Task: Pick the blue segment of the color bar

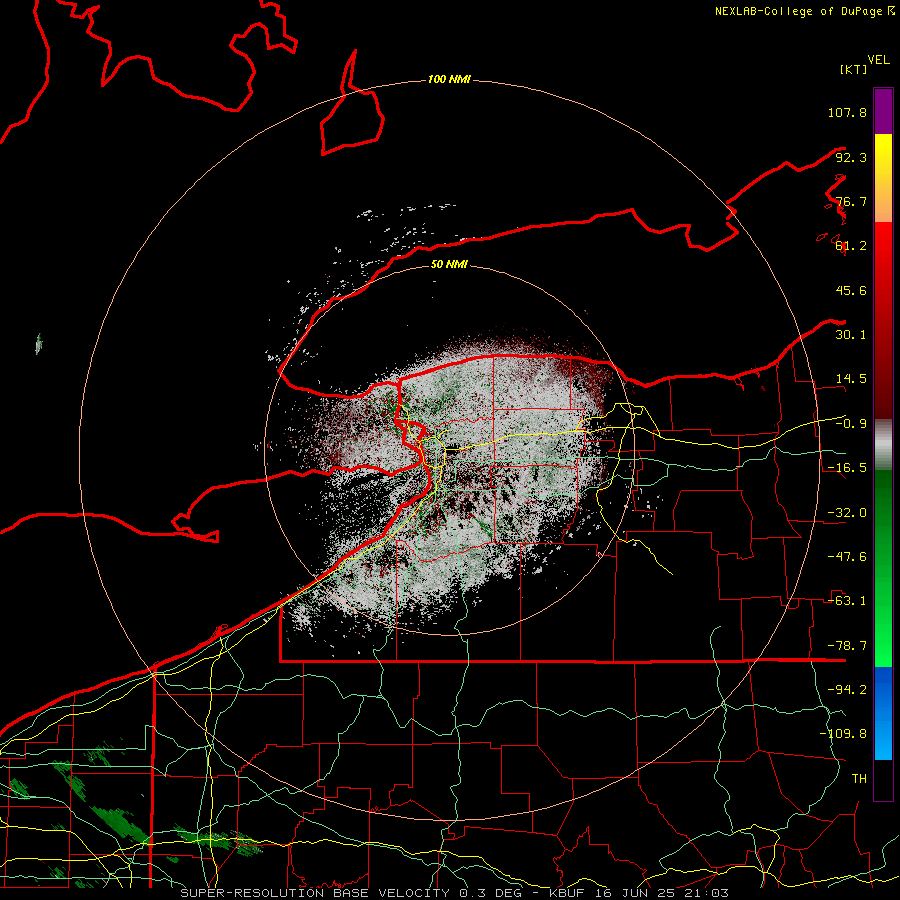Action: point(883,713)
